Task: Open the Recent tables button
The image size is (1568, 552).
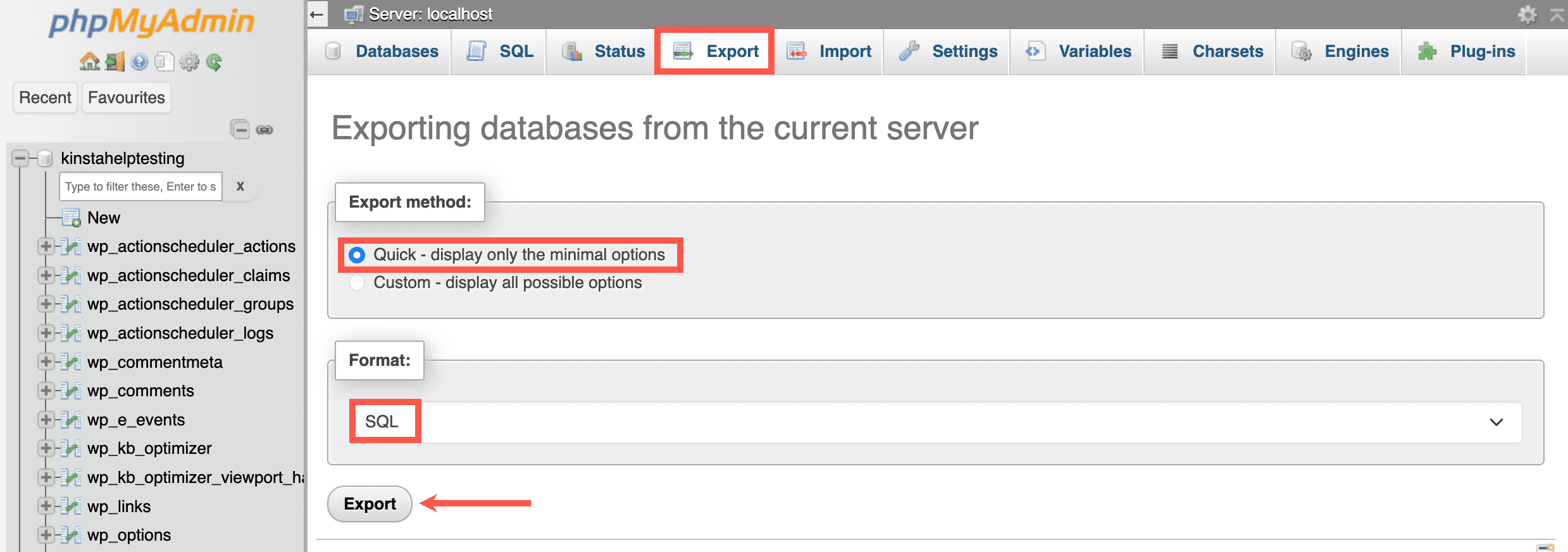Action: (46, 97)
